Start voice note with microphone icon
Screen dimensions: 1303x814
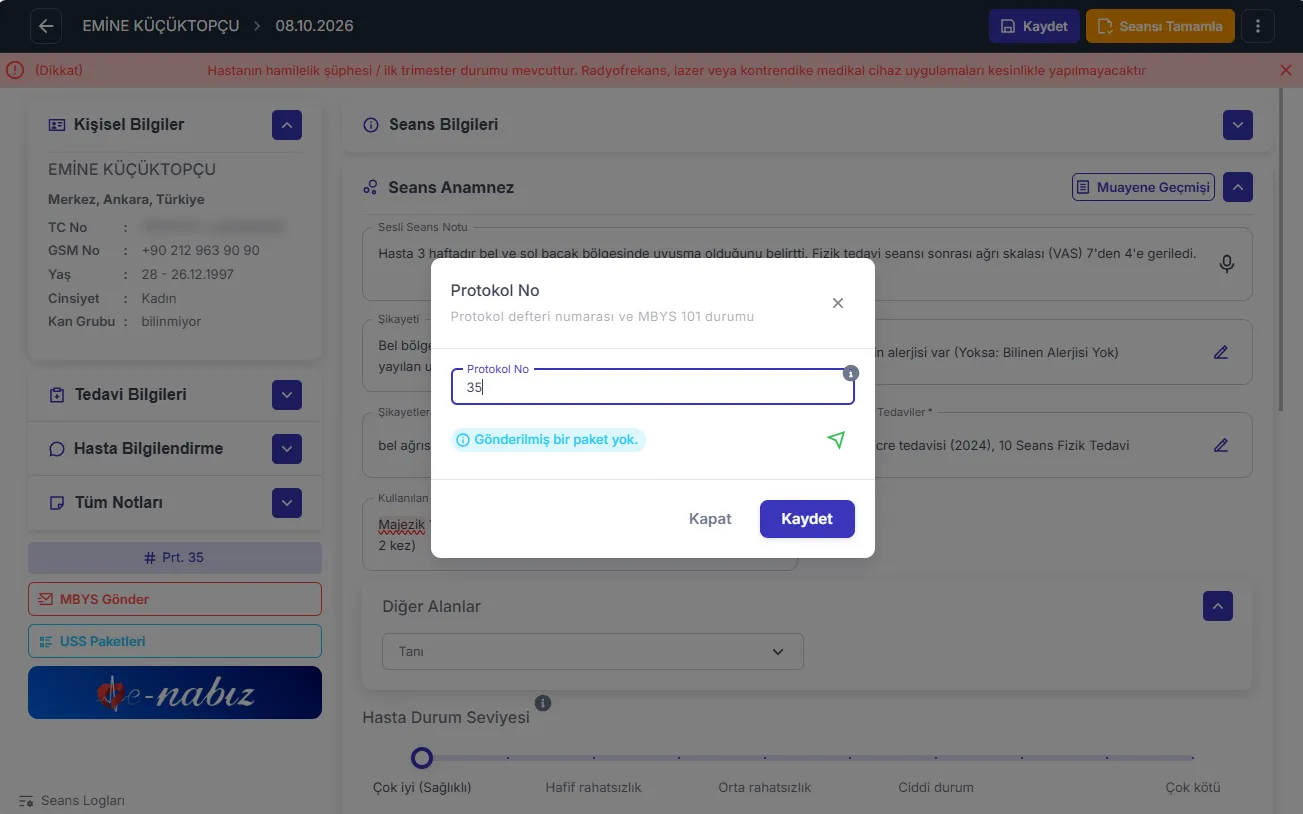1227,264
